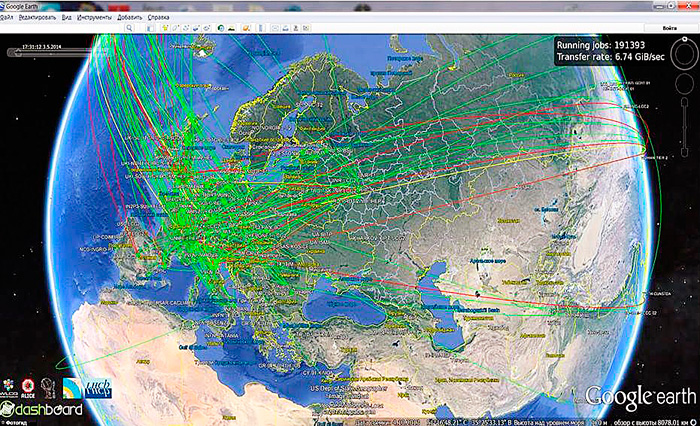Viewport: 700px width, 426px height.
Task: Start the Record a Tour icon
Action: click(207, 28)
